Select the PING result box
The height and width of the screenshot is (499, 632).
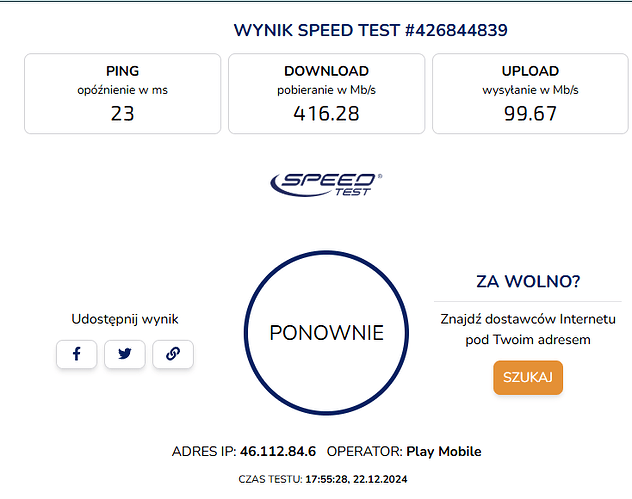point(122,94)
